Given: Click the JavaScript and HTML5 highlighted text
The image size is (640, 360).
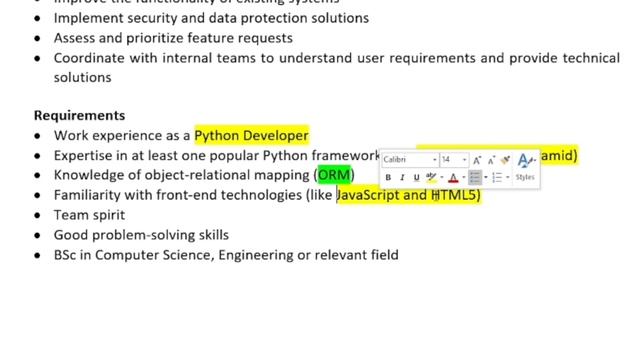Looking at the screenshot, I should click(409, 195).
